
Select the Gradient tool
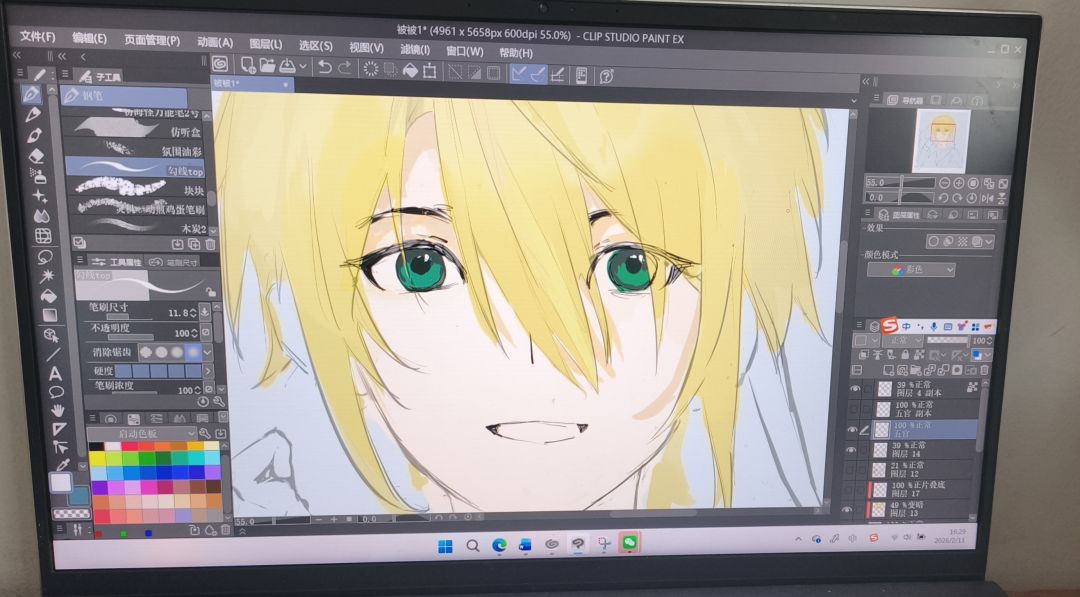click(x=50, y=315)
